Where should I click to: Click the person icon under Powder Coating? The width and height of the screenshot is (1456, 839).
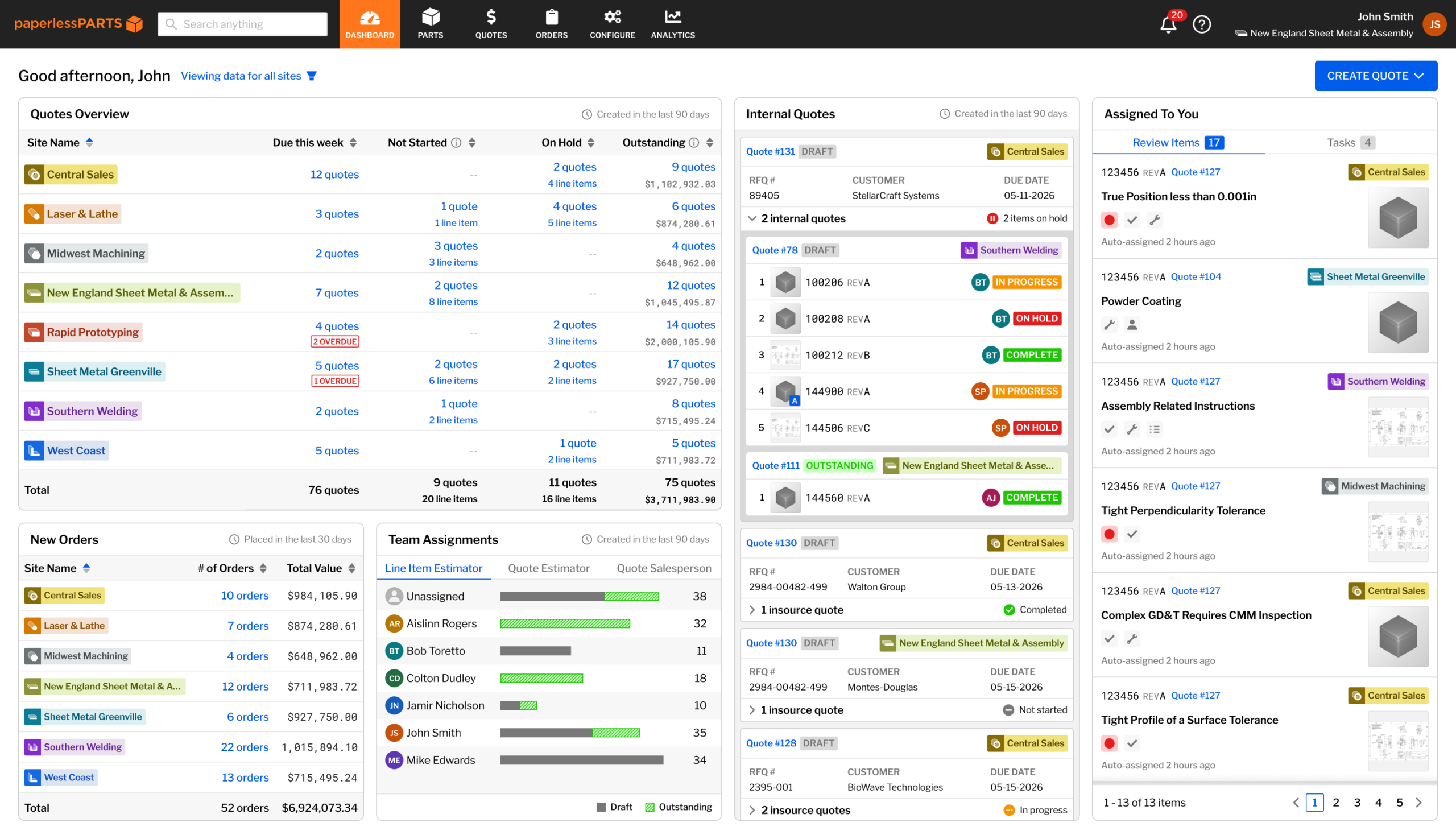click(1132, 324)
